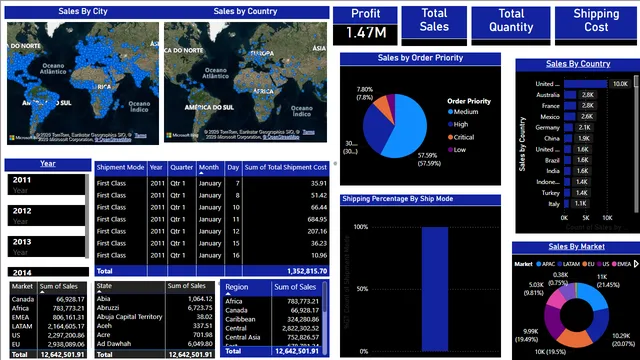Sort table by Quarter column header
The image size is (640, 360).
pyautogui.click(x=181, y=167)
